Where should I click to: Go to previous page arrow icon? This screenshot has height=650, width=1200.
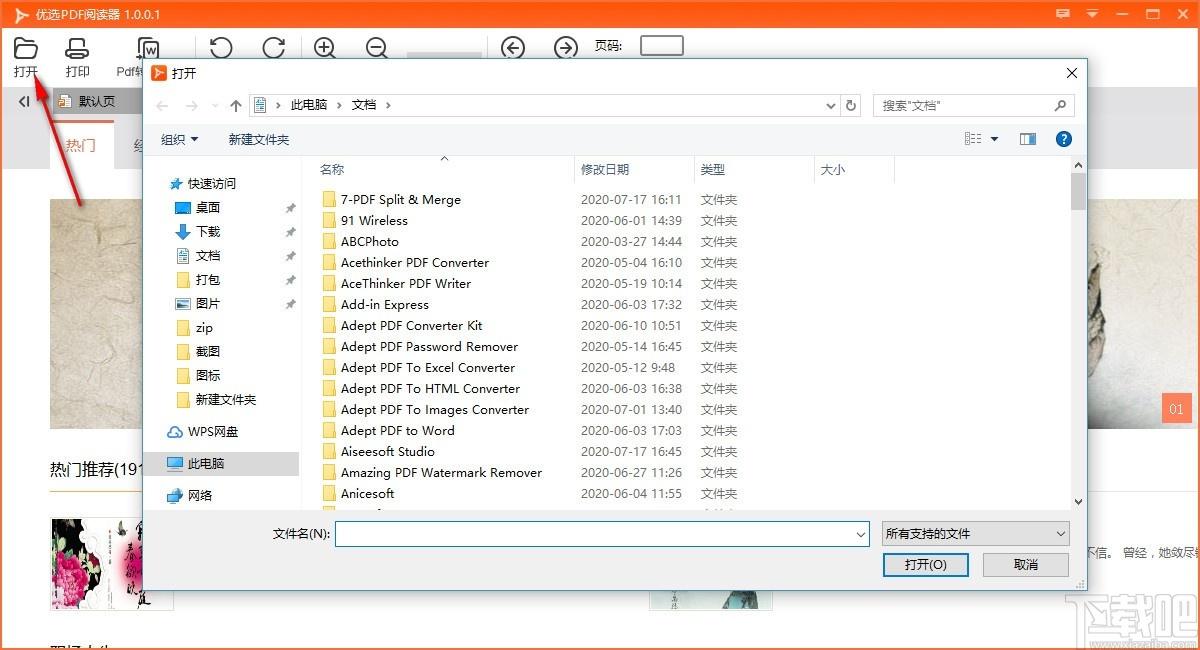click(513, 48)
